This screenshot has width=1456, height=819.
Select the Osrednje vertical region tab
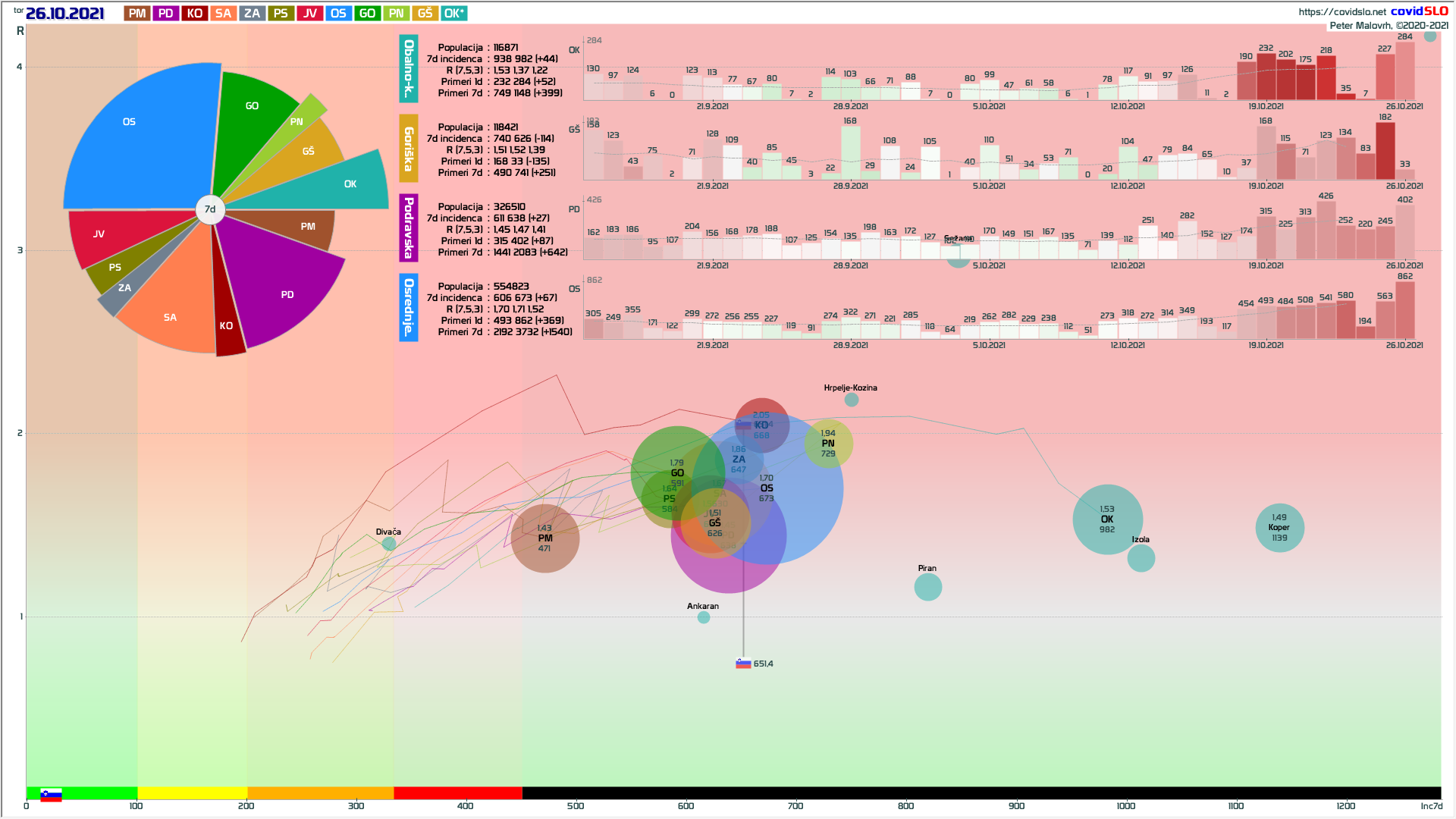click(408, 307)
